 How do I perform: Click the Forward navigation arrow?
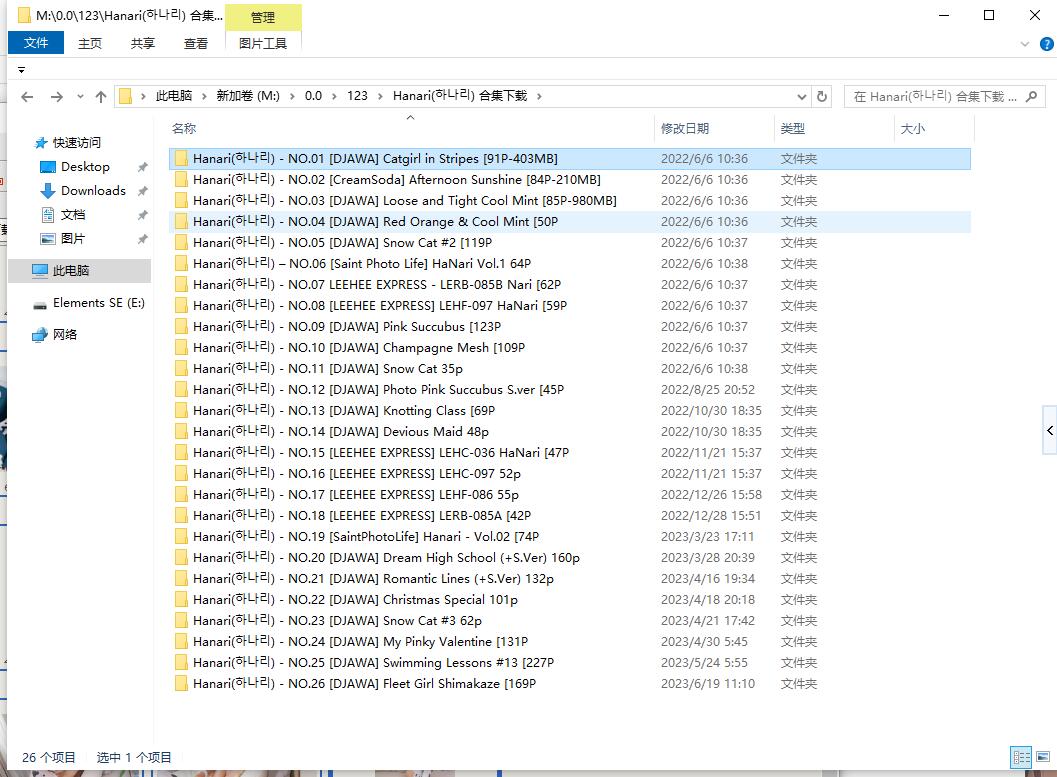point(57,97)
